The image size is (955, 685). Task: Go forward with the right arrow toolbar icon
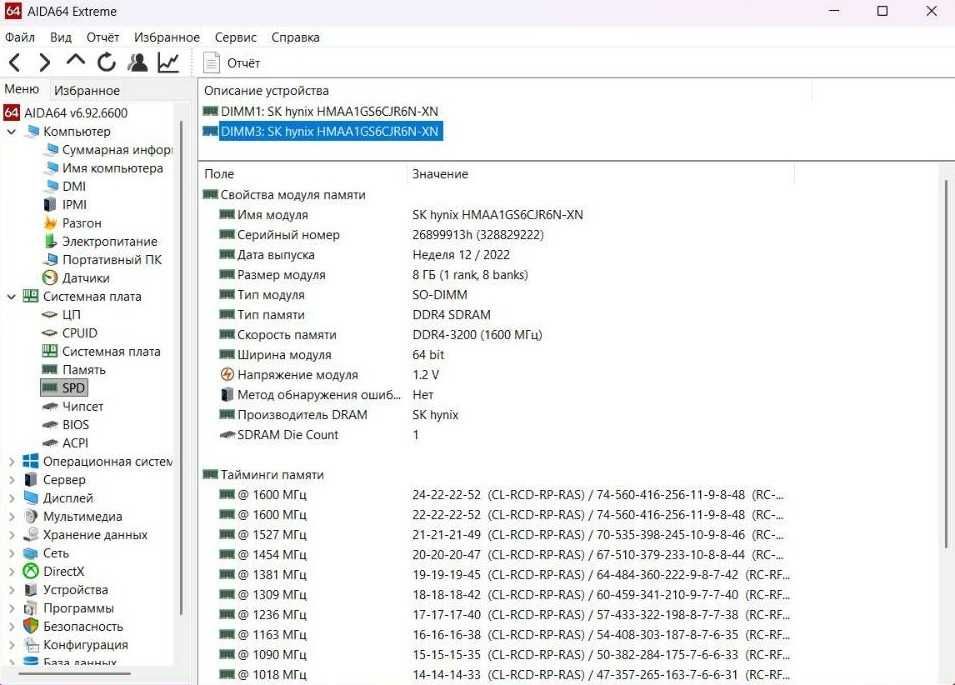[x=45, y=62]
